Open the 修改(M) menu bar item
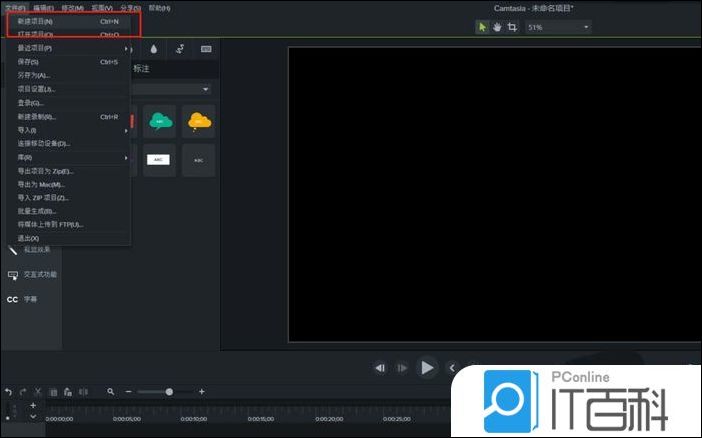 [73, 8]
